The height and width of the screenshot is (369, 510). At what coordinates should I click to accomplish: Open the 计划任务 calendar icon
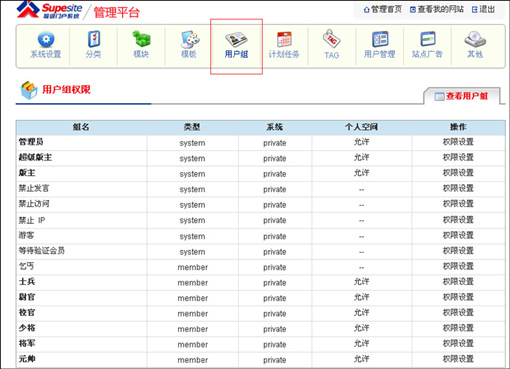pyautogui.click(x=284, y=39)
